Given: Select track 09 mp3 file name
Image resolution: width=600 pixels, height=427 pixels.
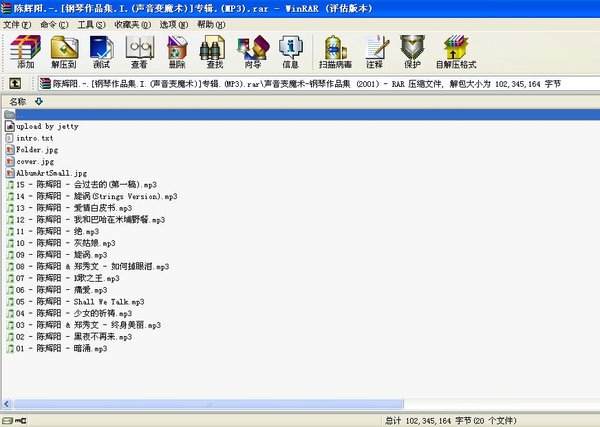Looking at the screenshot, I should point(62,255).
